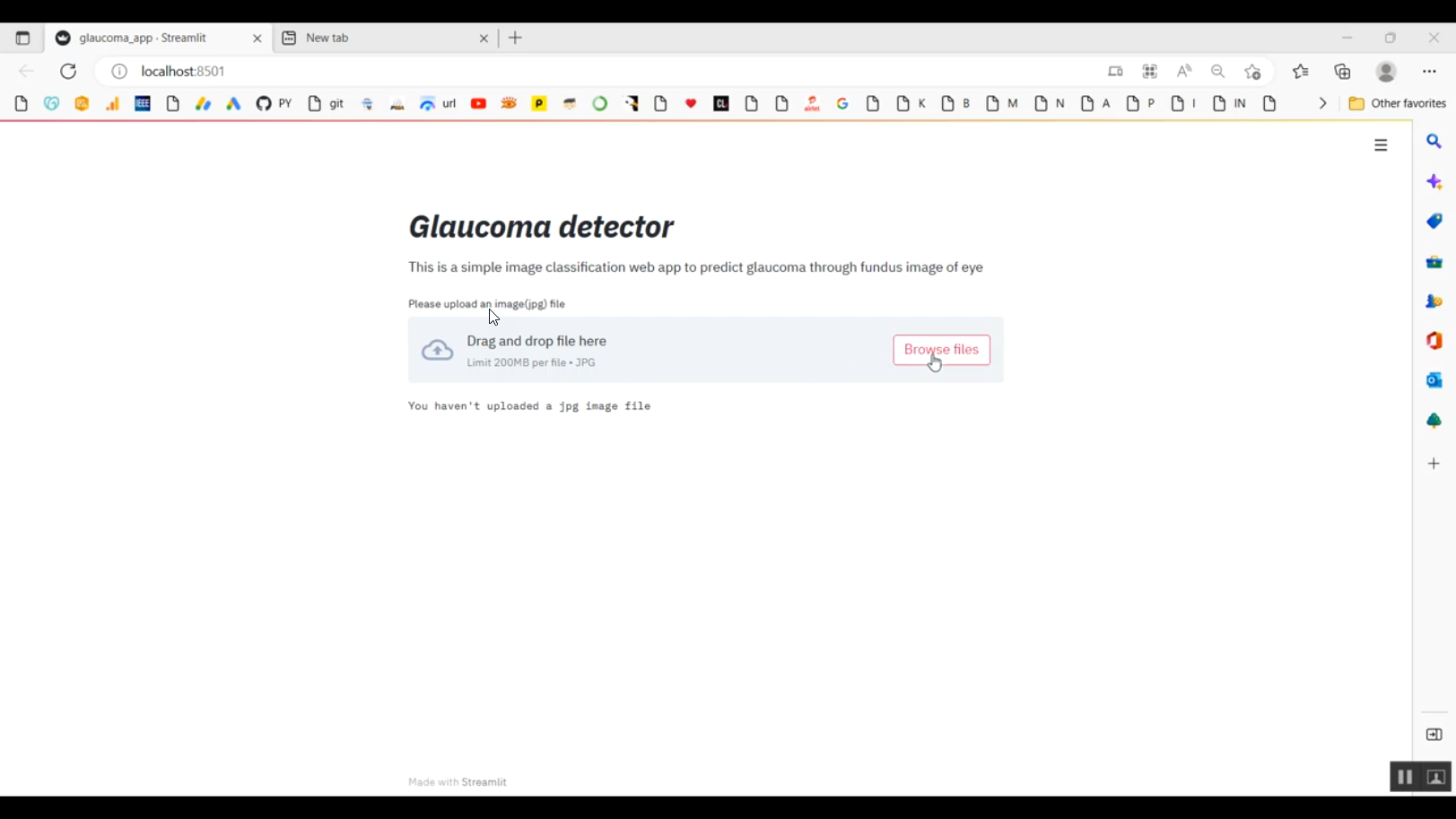Screen dimensions: 1456x819
Task: Click the localhost:8501 address bar
Action: [183, 71]
